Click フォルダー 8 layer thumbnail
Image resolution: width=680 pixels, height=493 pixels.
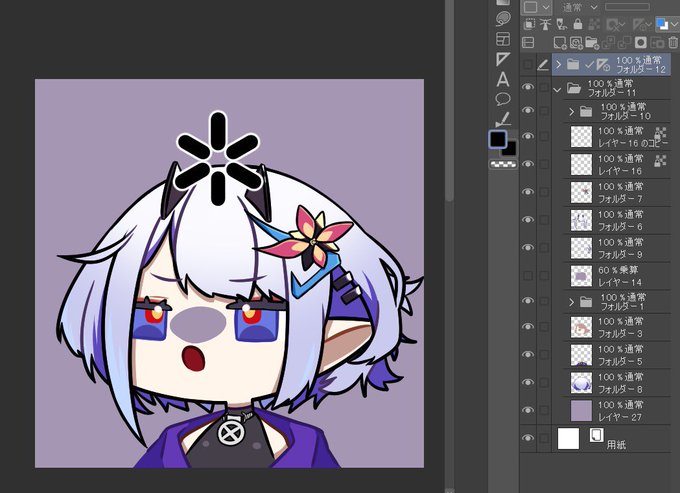click(581, 383)
